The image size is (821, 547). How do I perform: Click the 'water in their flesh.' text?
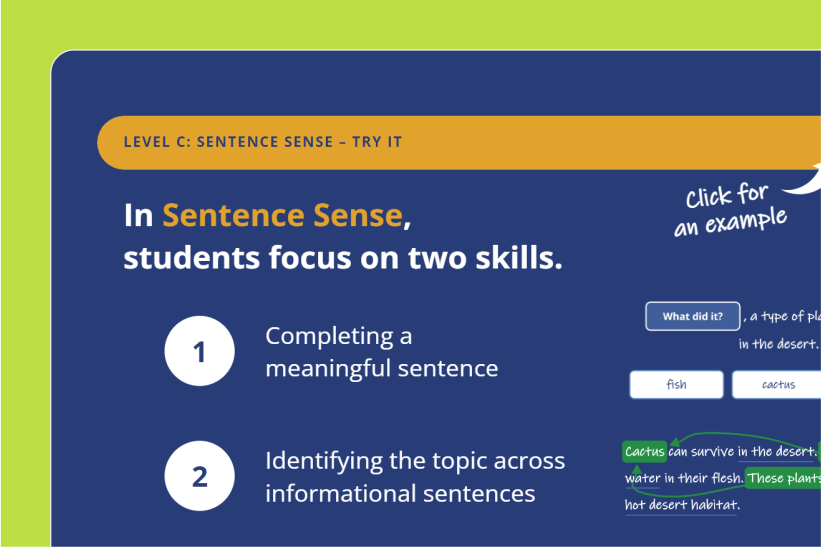[683, 478]
